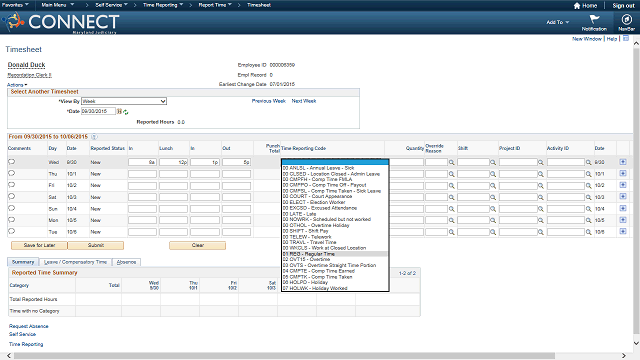Open the Self Service breadcrumb menu
640x360 pixels.
tap(111, 5)
